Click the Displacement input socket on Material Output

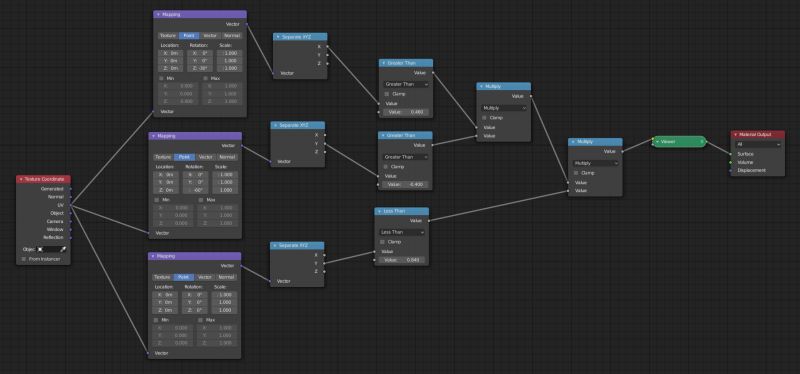731,170
